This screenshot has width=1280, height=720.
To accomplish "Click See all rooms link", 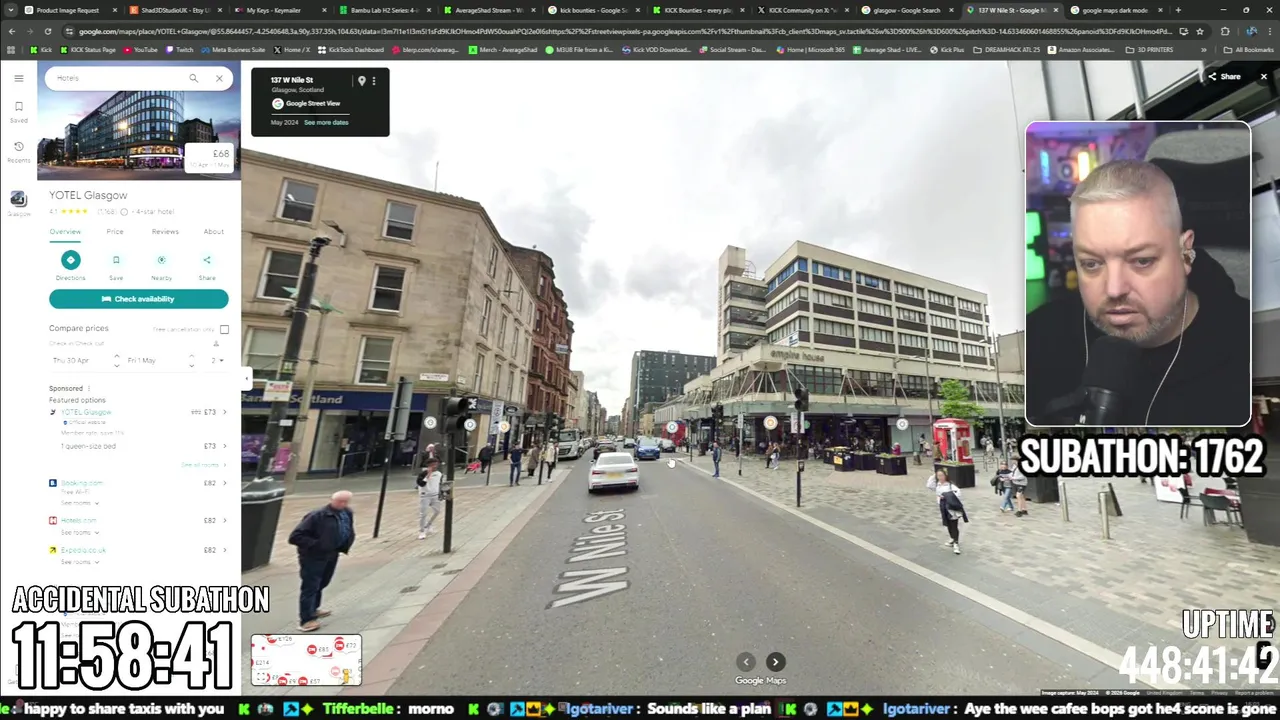I will click(202, 465).
